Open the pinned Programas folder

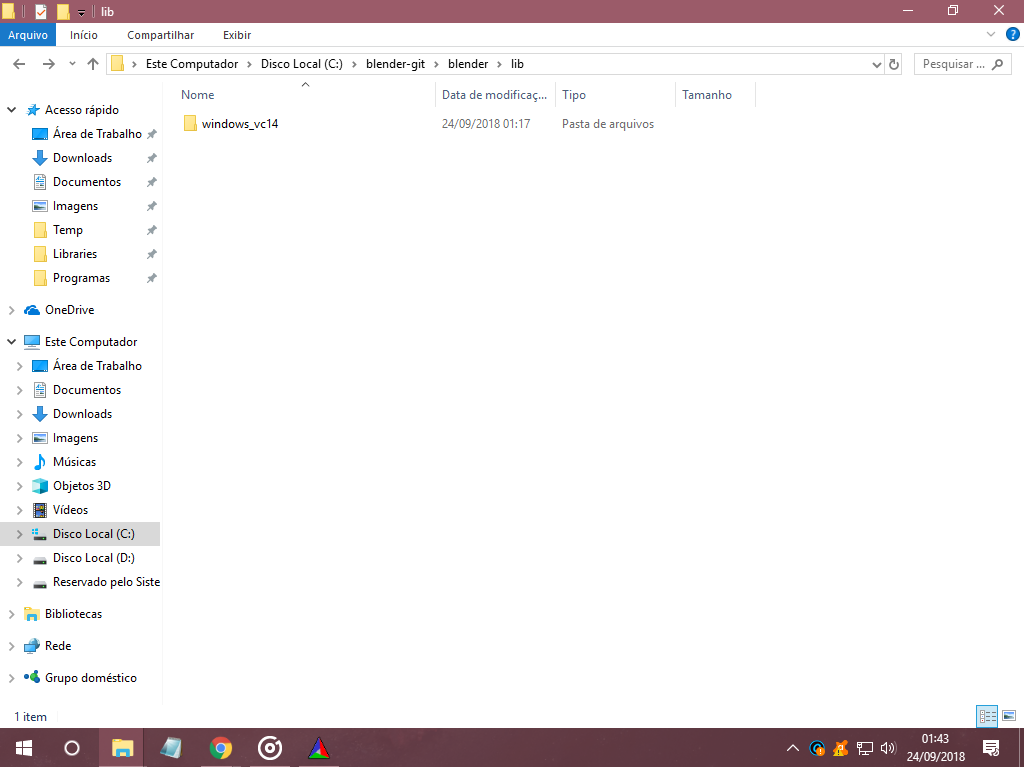tap(81, 278)
